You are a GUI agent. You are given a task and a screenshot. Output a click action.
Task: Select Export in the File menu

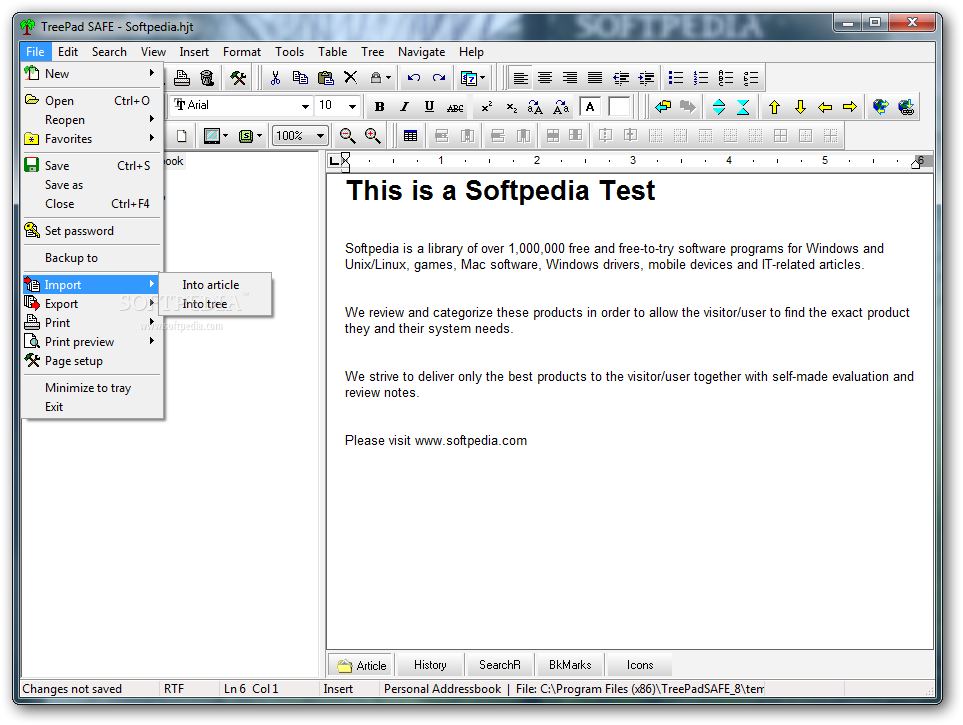[92, 304]
